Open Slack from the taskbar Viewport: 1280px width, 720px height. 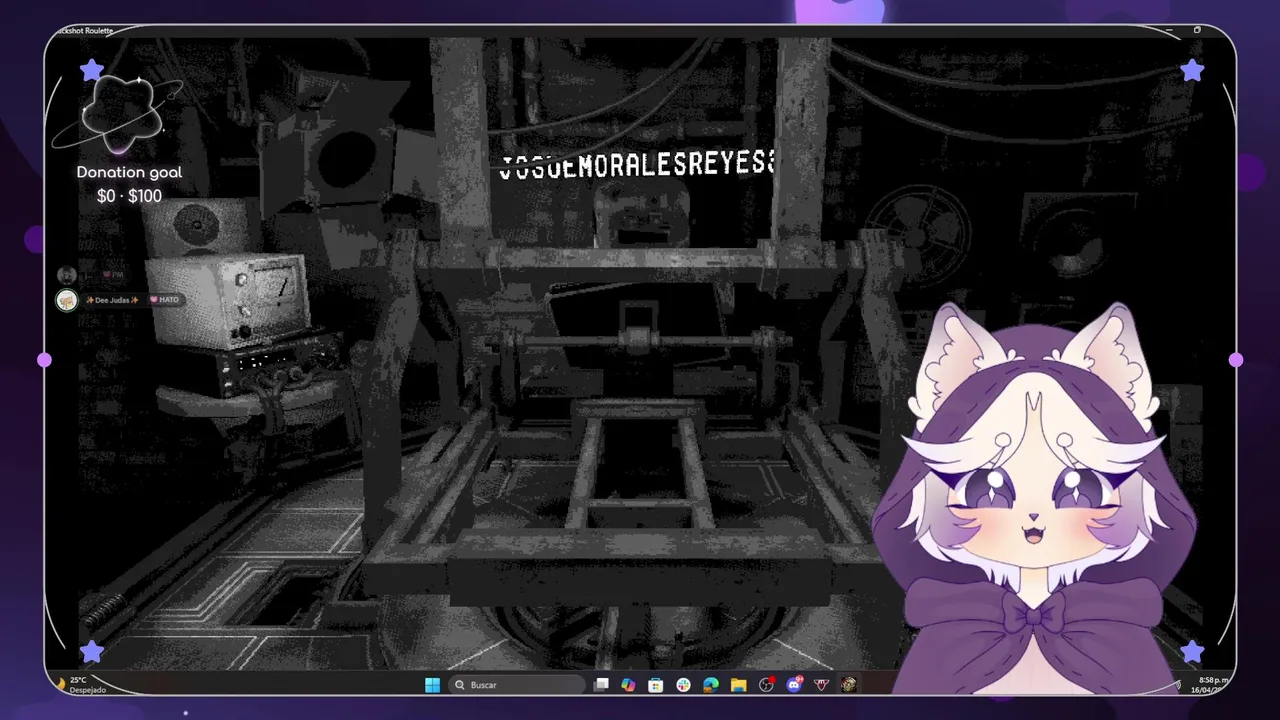(683, 685)
